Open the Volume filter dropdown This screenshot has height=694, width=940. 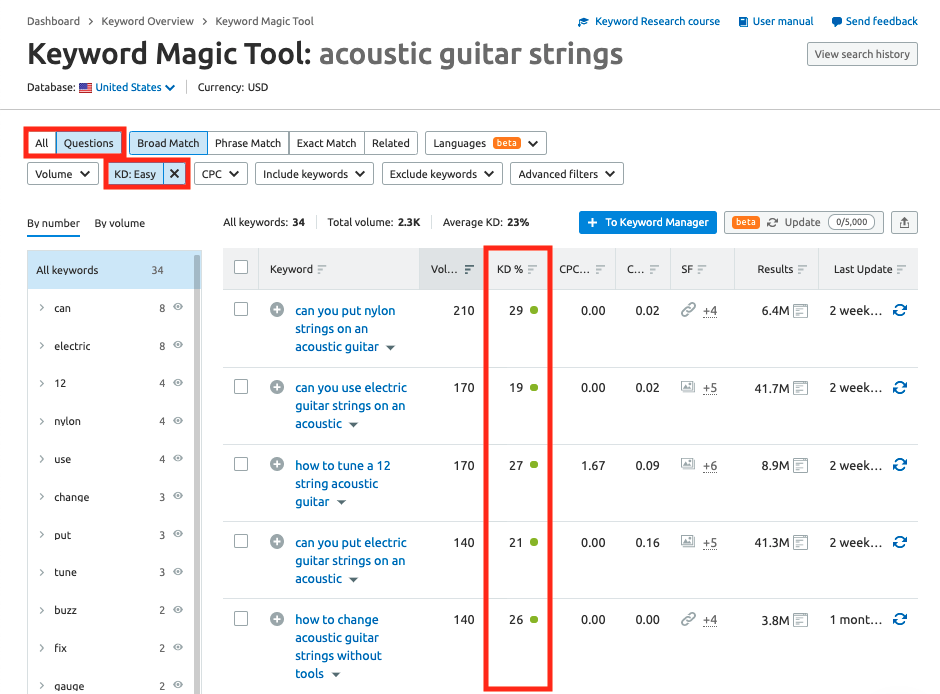62,174
